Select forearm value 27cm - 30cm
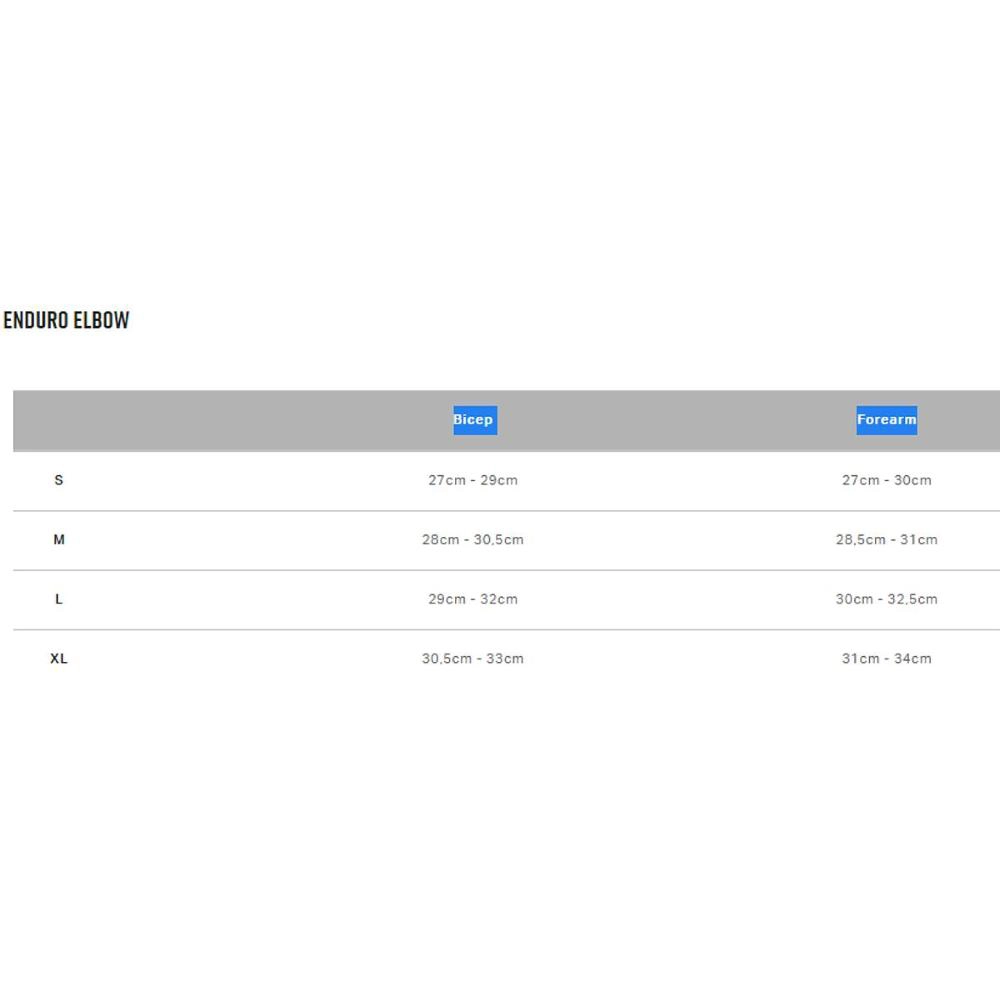The width and height of the screenshot is (1000, 1000). [x=886, y=480]
